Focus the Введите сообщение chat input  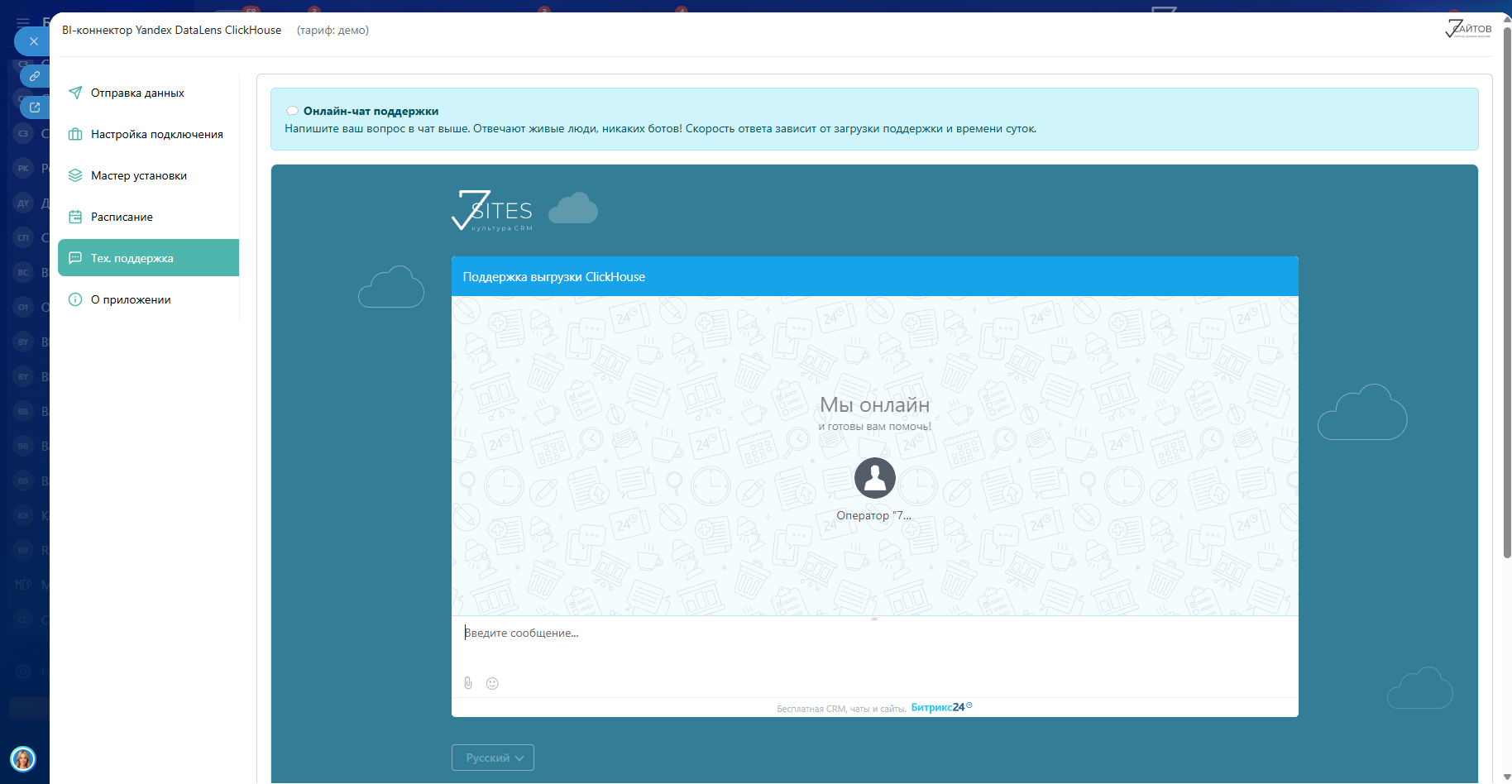tap(874, 645)
